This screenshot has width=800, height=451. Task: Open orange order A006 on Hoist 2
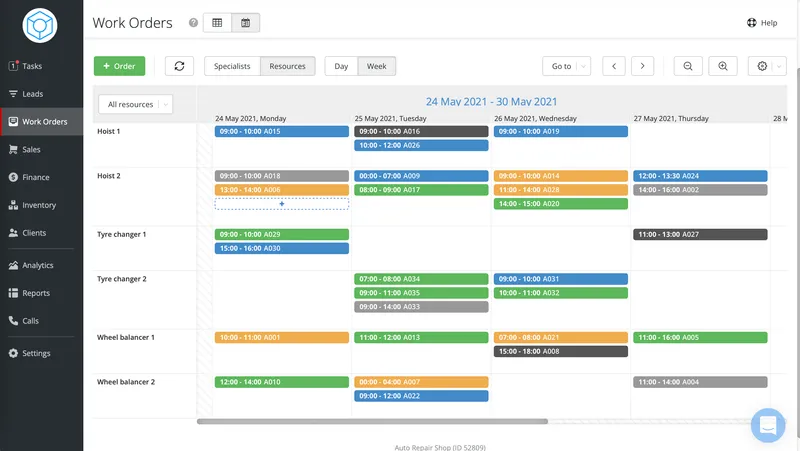click(x=282, y=190)
